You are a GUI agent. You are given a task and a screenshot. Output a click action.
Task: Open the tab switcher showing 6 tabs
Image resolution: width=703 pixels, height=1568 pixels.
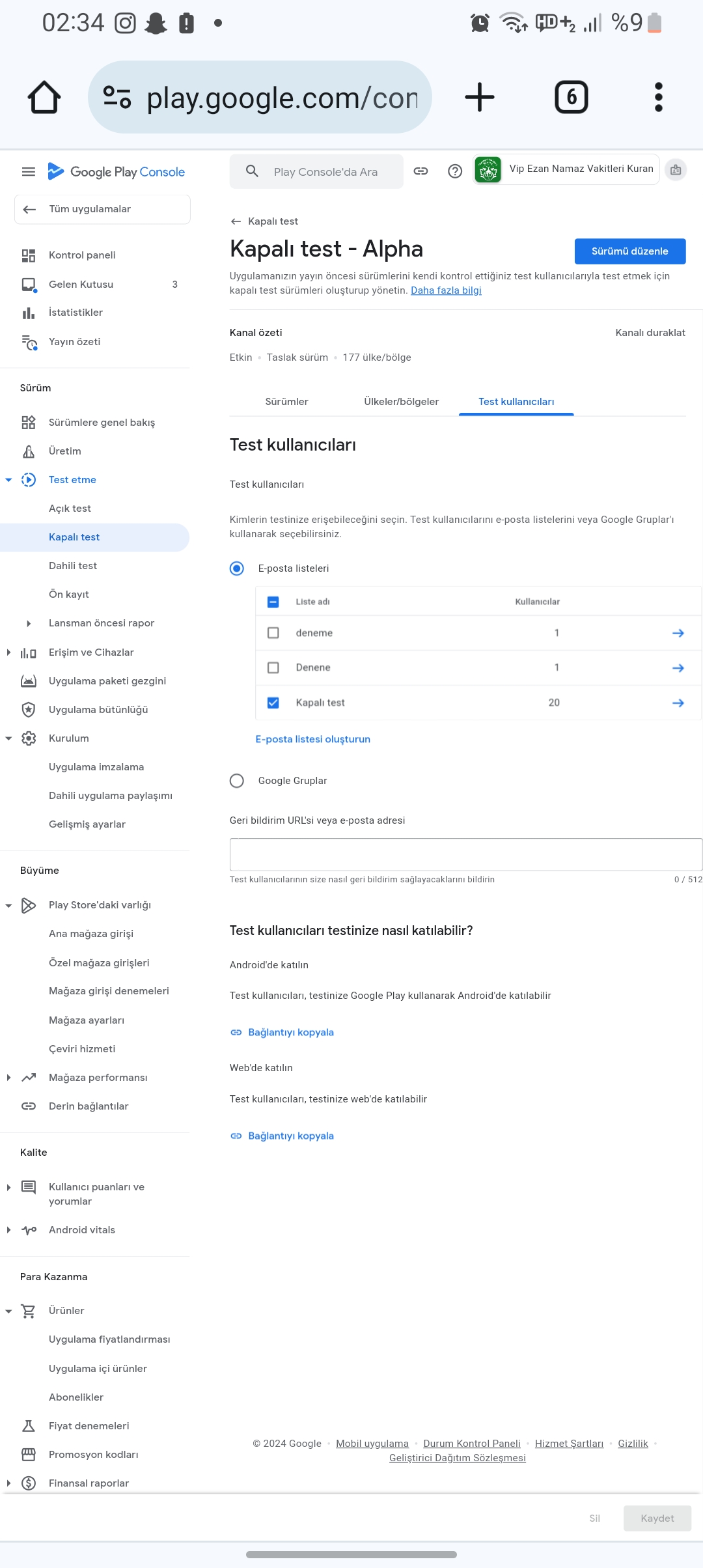pos(572,97)
